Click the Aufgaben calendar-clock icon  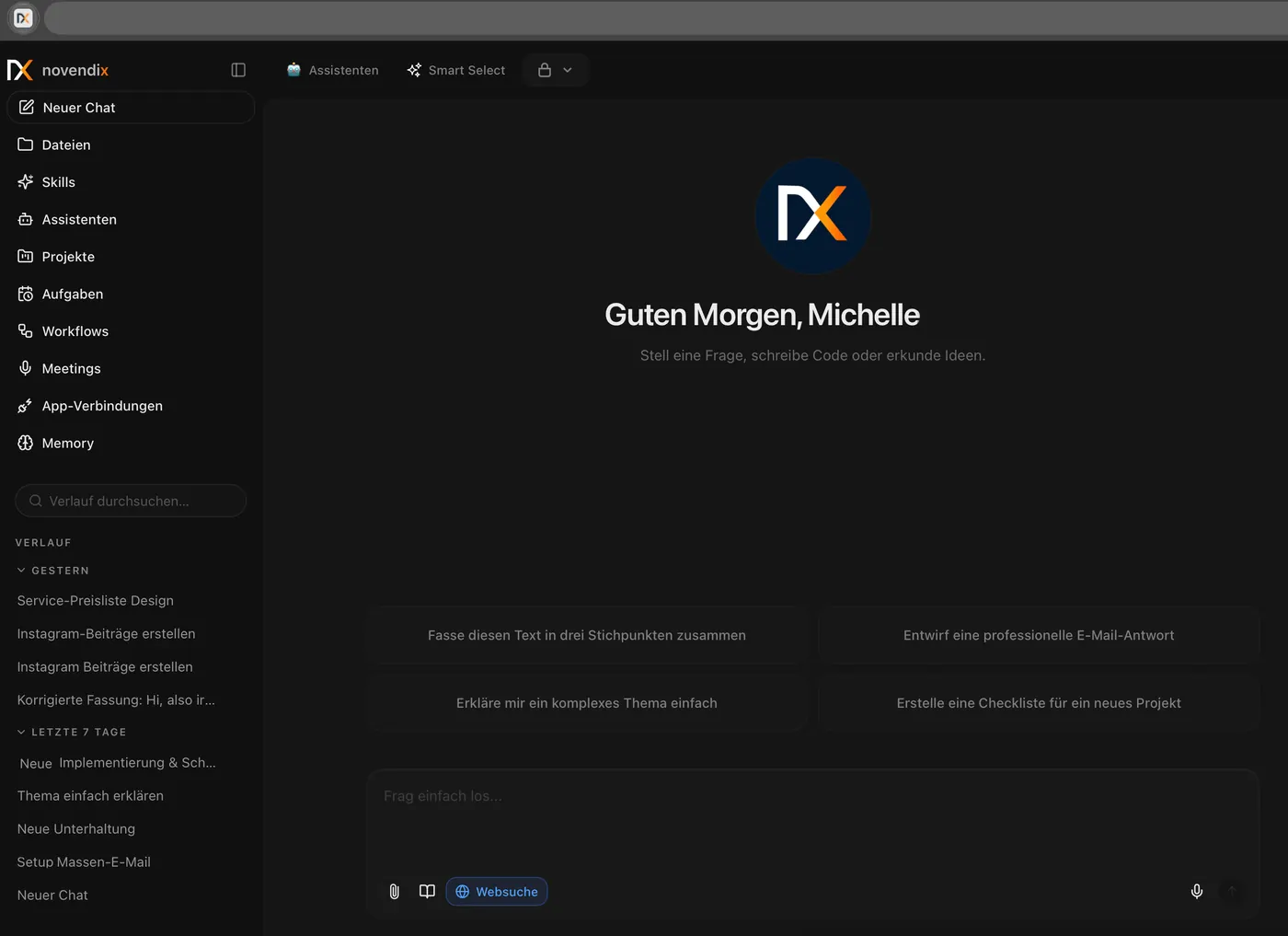point(26,294)
